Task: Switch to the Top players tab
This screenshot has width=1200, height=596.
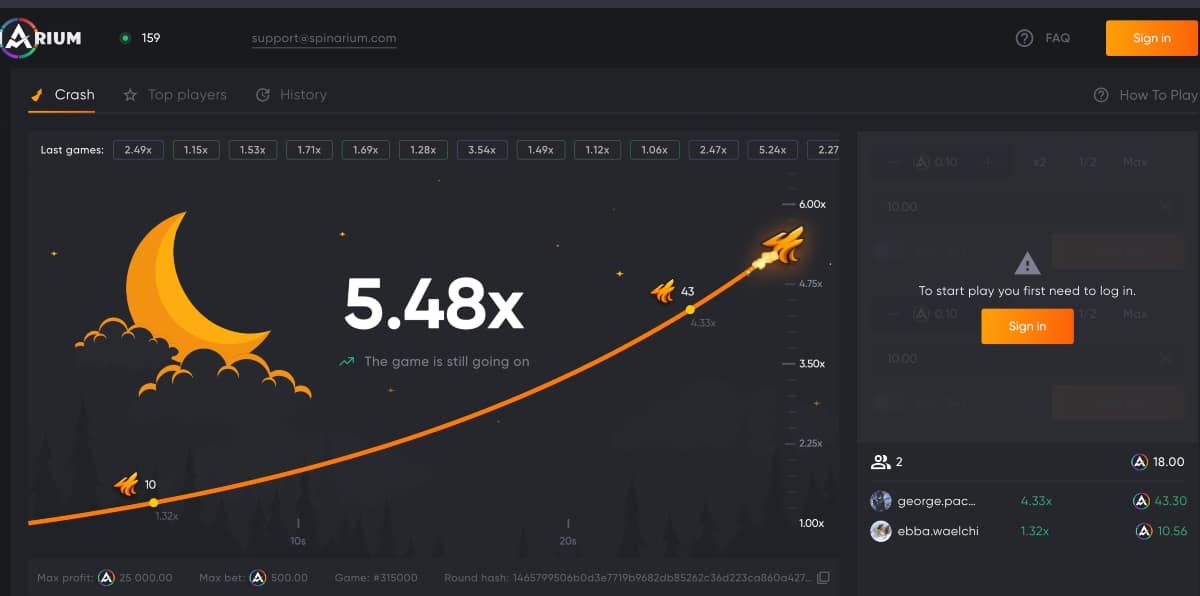Action: point(175,95)
